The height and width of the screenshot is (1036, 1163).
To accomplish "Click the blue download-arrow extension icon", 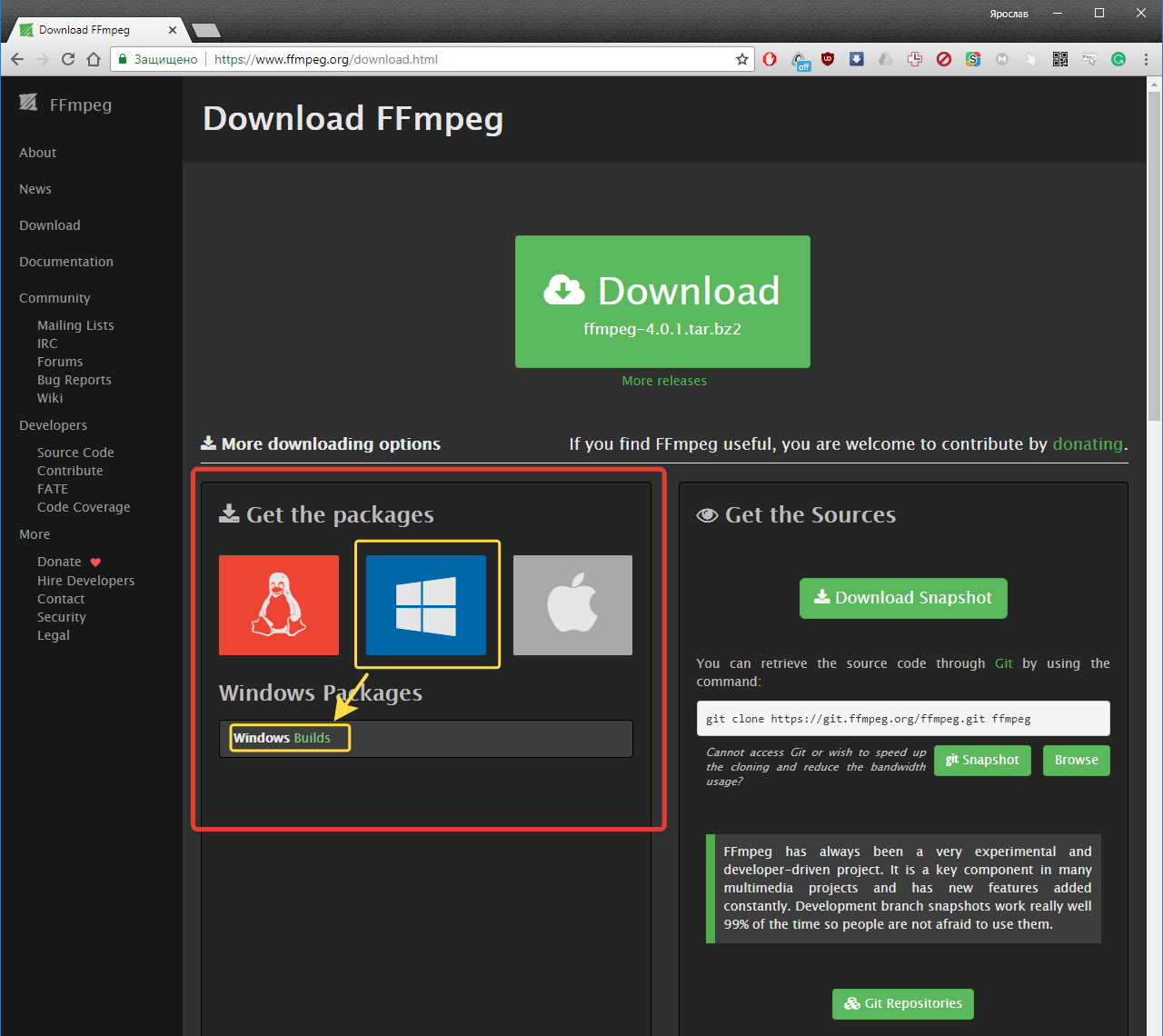I will [x=857, y=59].
